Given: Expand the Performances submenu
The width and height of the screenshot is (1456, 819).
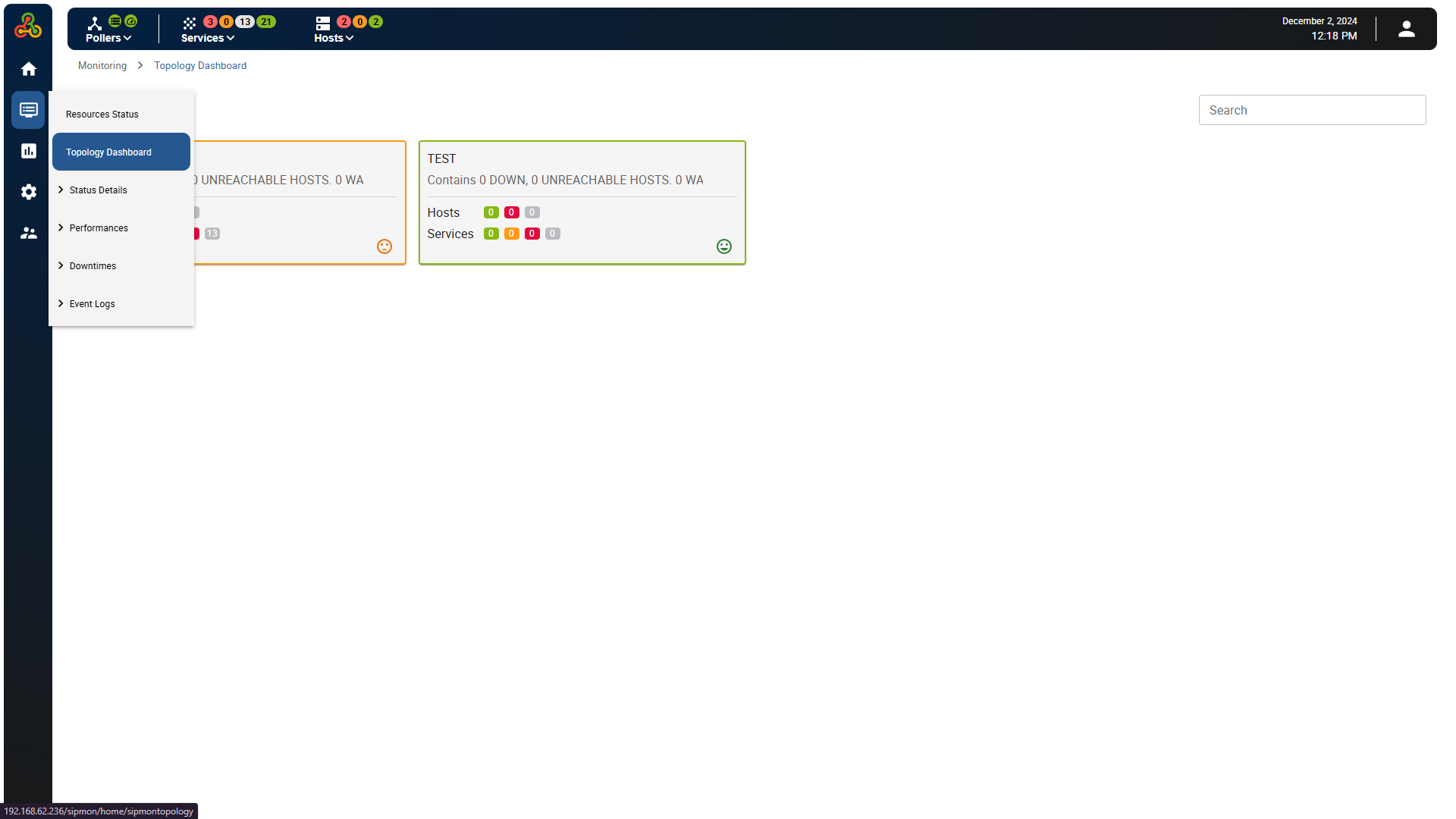Looking at the screenshot, I should click(99, 228).
